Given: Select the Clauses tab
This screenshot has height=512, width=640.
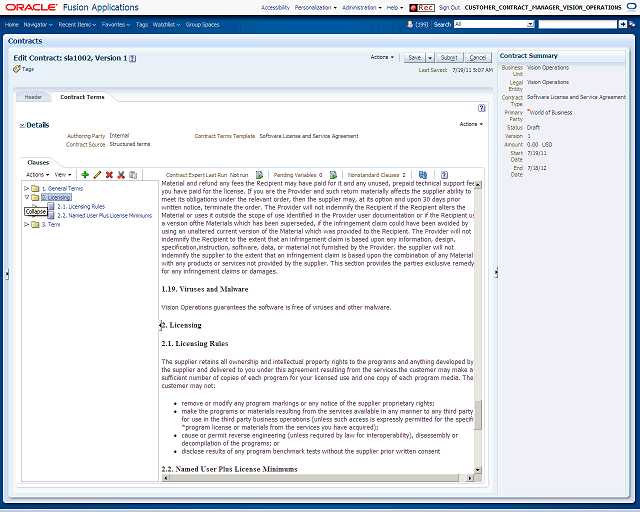Looking at the screenshot, I should 38,163.
